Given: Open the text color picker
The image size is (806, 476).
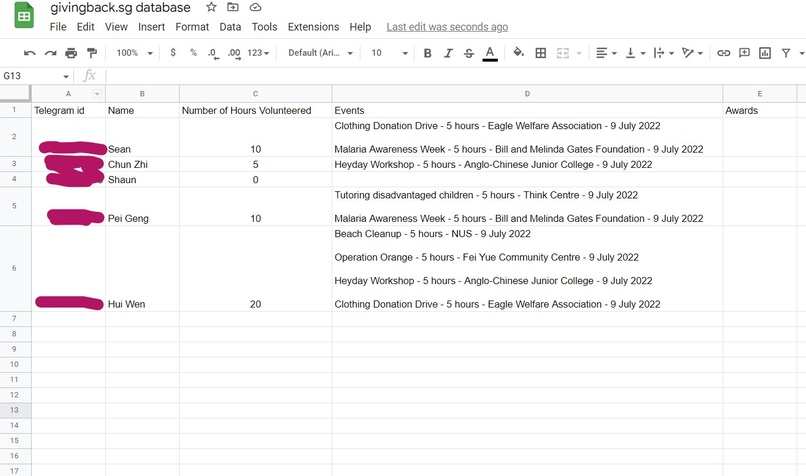Looking at the screenshot, I should click(x=490, y=53).
